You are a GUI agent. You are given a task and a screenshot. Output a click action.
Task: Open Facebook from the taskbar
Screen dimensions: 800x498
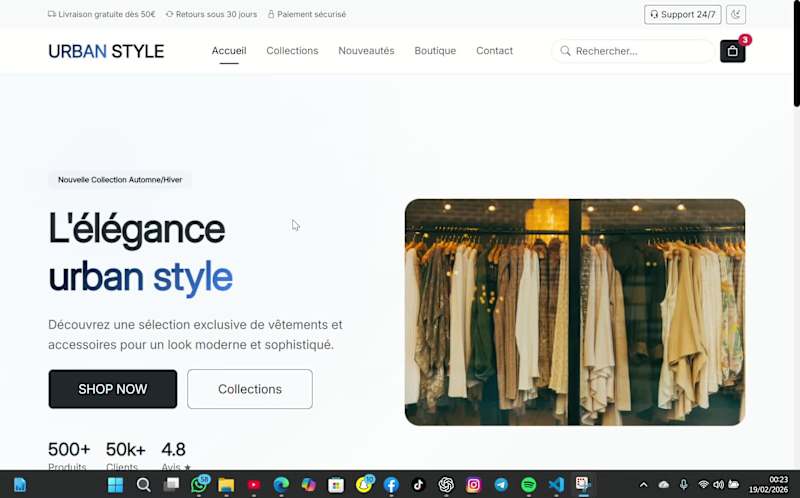[391, 485]
